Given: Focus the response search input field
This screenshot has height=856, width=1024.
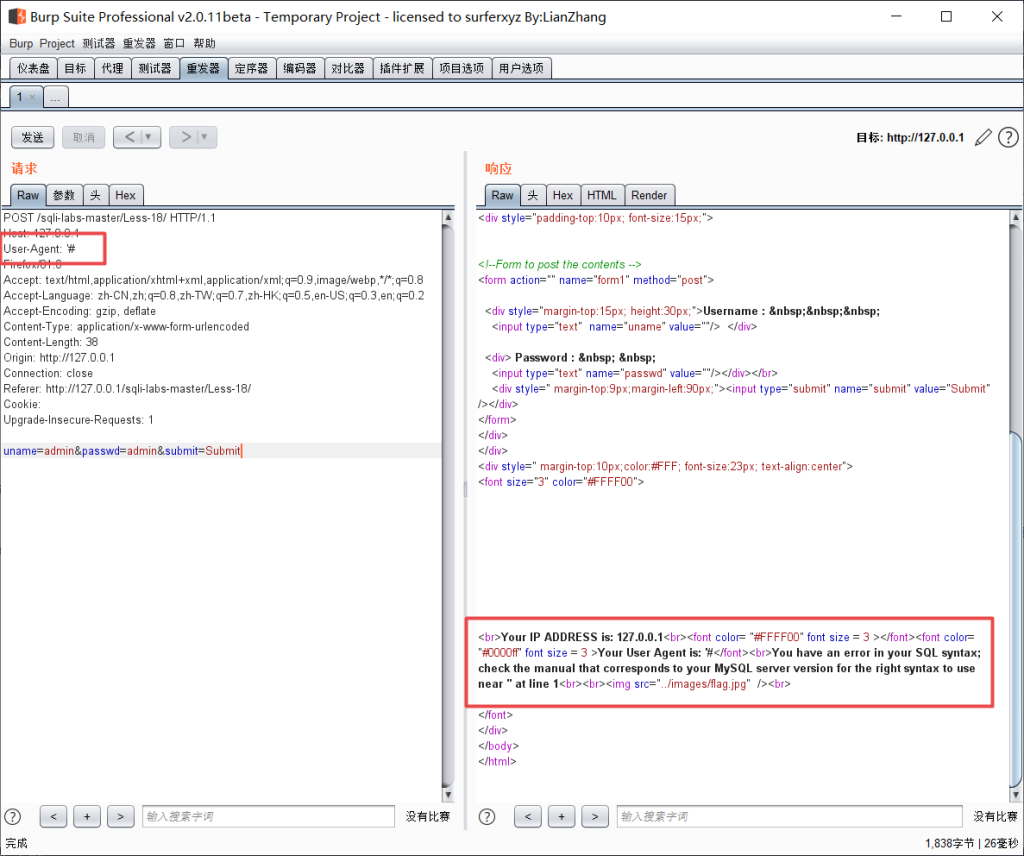Looking at the screenshot, I should pos(790,816).
